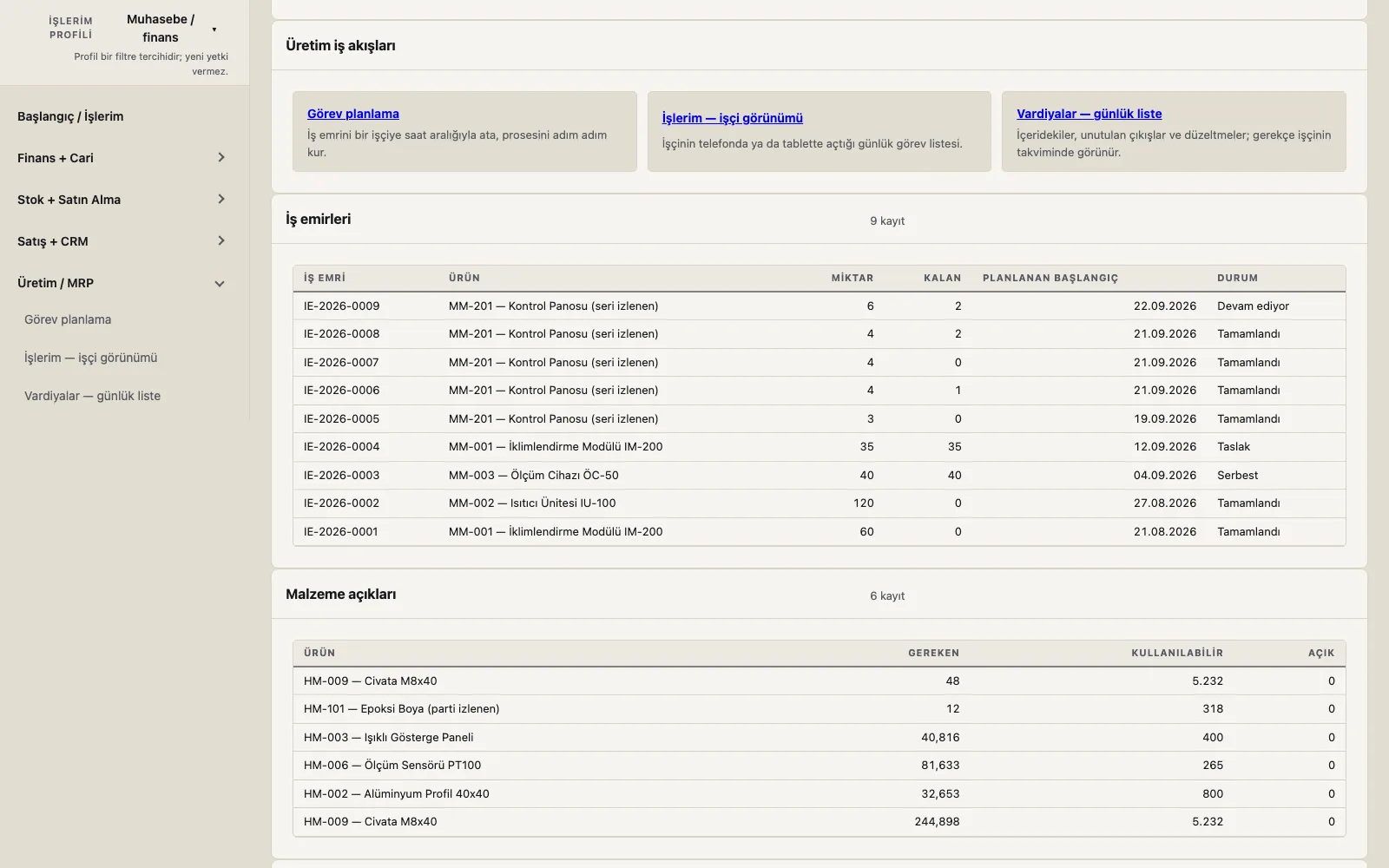Open İşlerim — işçi görünümü in sidebar
Image resolution: width=1389 pixels, height=868 pixels.
coord(91,358)
